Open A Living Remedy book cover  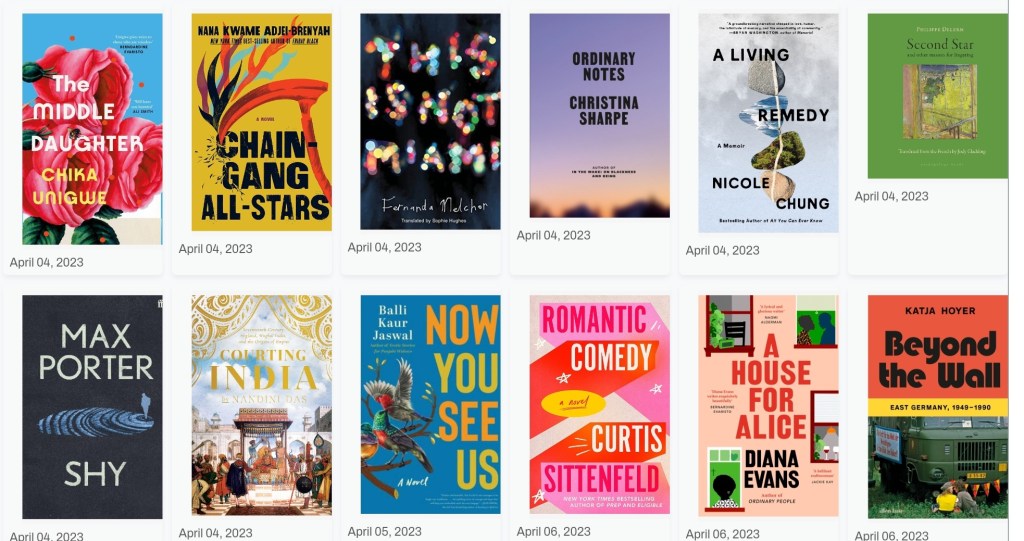point(769,123)
